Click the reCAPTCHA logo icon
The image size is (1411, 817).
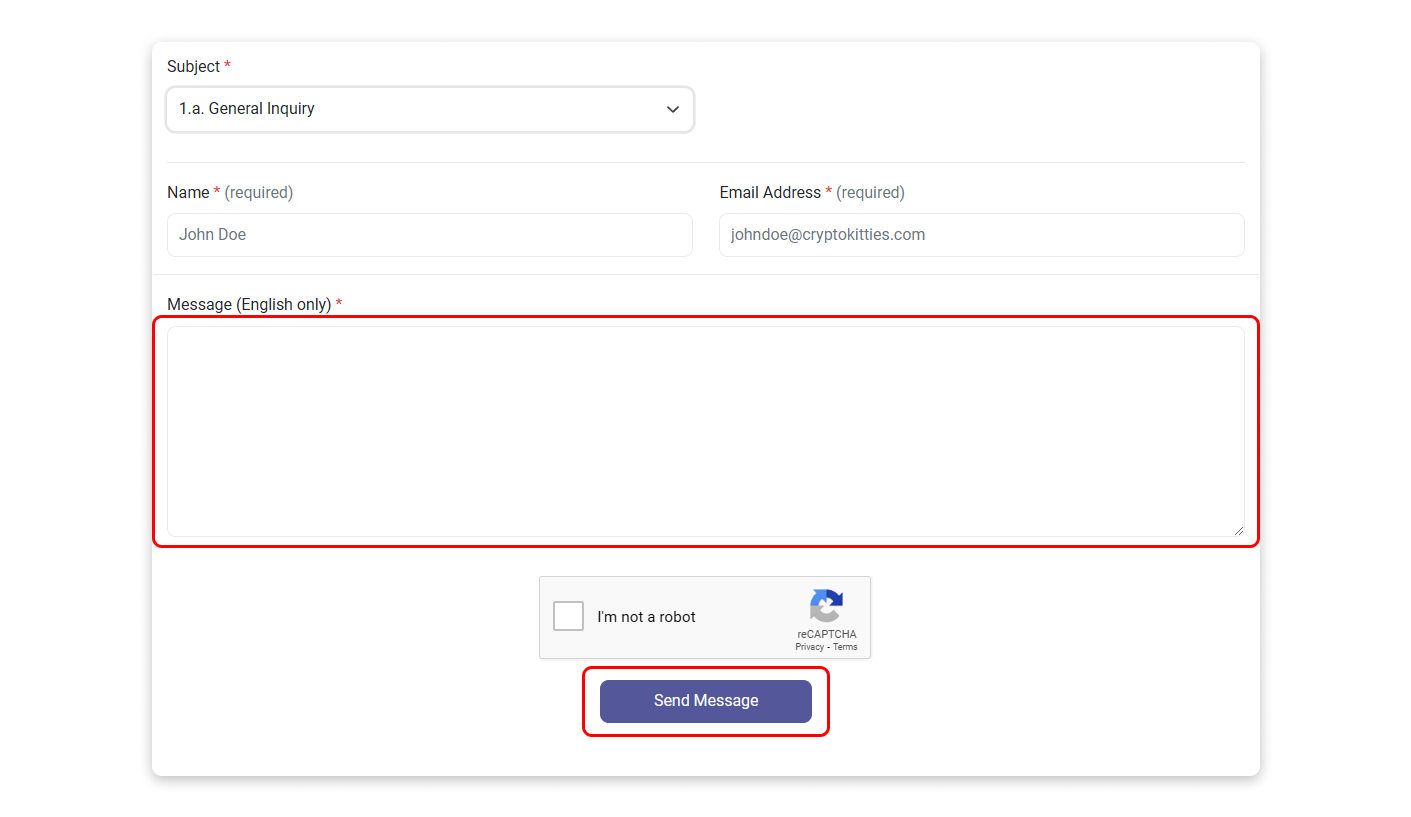826,606
